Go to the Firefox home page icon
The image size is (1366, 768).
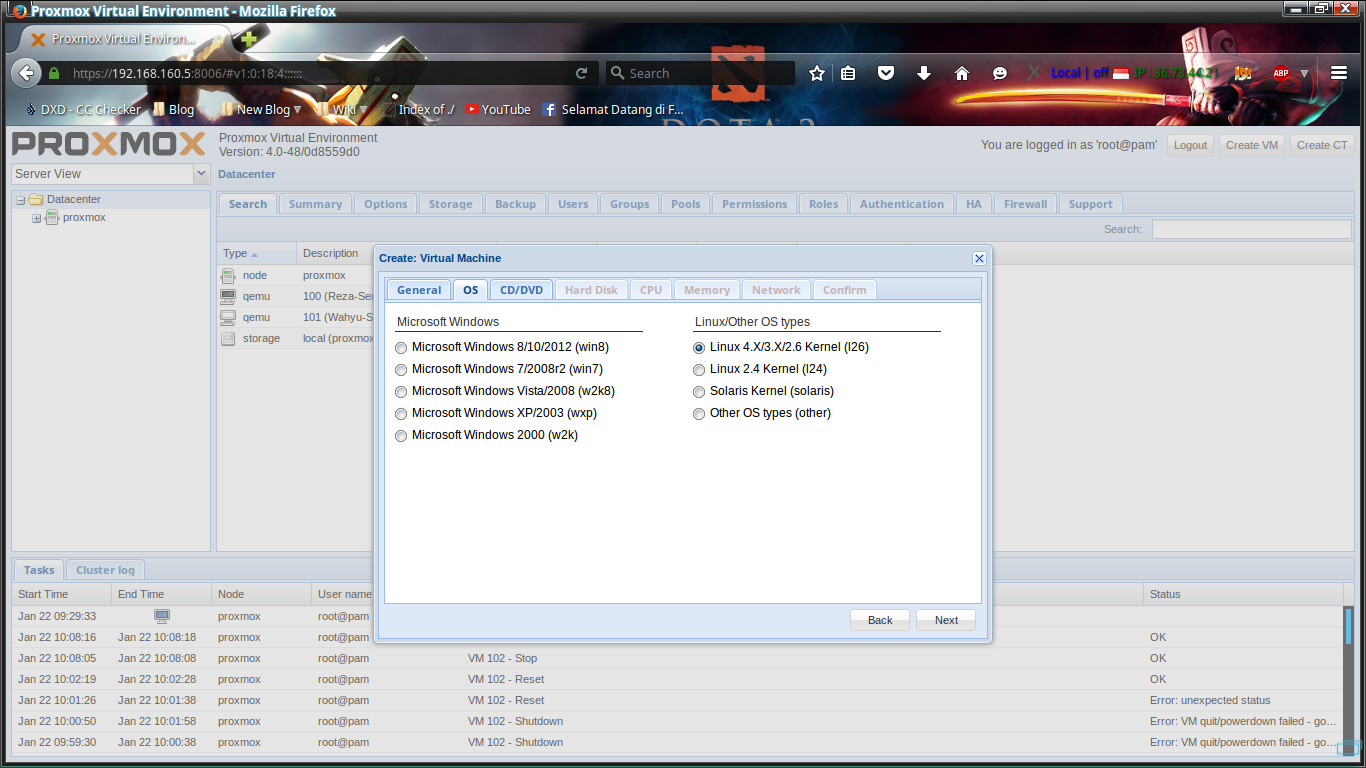[x=962, y=73]
